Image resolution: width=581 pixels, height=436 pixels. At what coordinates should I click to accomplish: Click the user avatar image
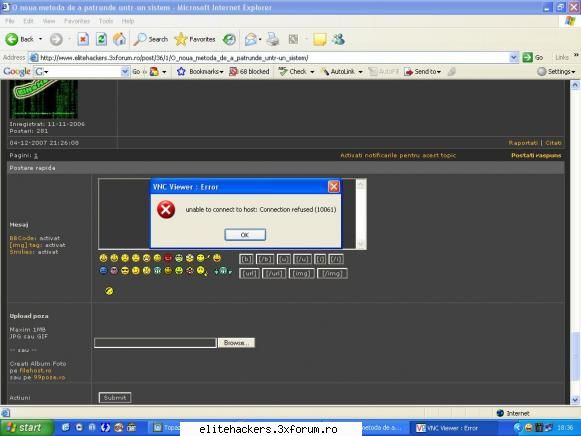pyautogui.click(x=44, y=99)
